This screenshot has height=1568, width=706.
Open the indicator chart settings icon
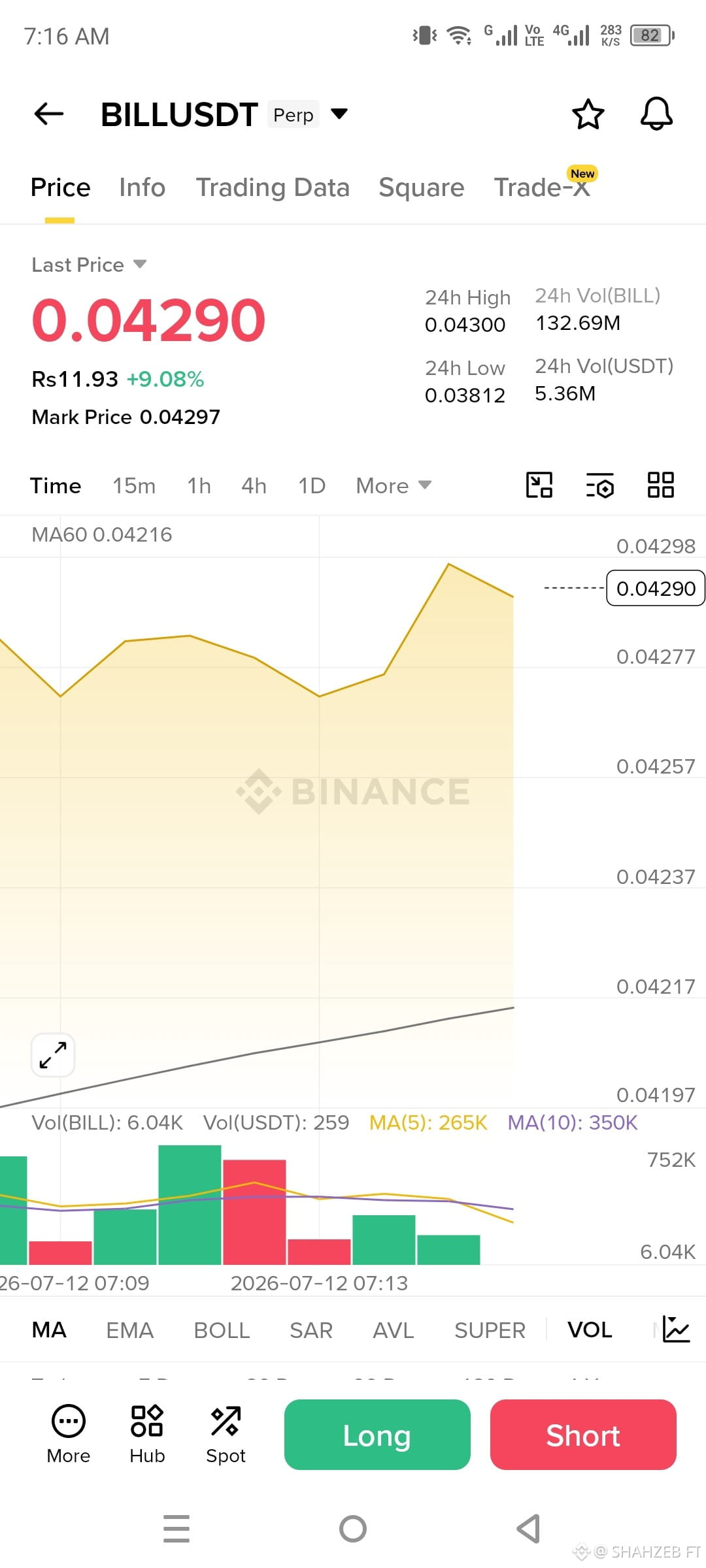675,1330
